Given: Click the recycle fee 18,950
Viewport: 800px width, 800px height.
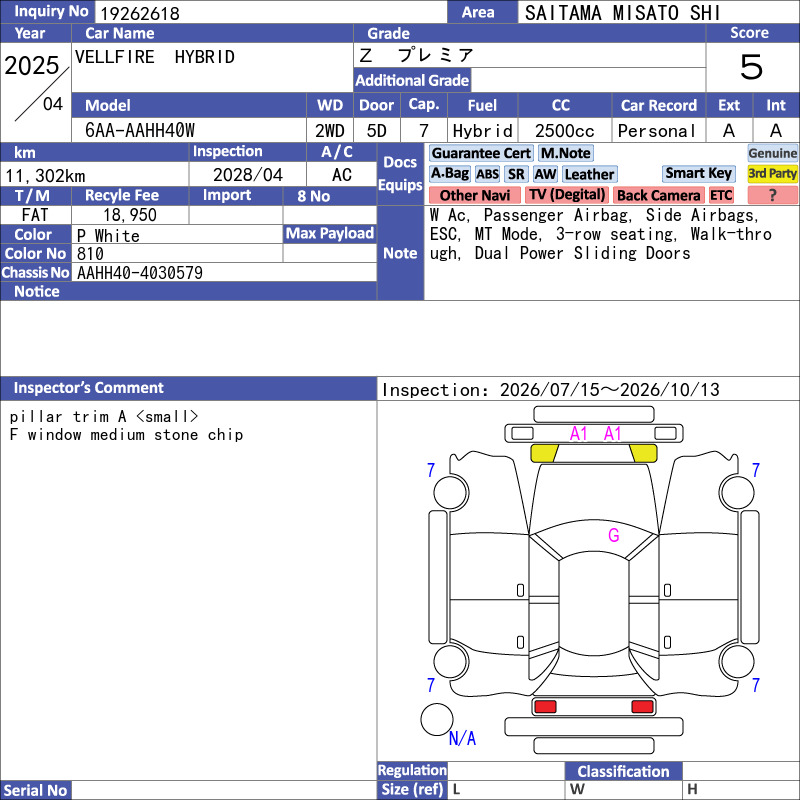Looking at the screenshot, I should coord(130,215).
